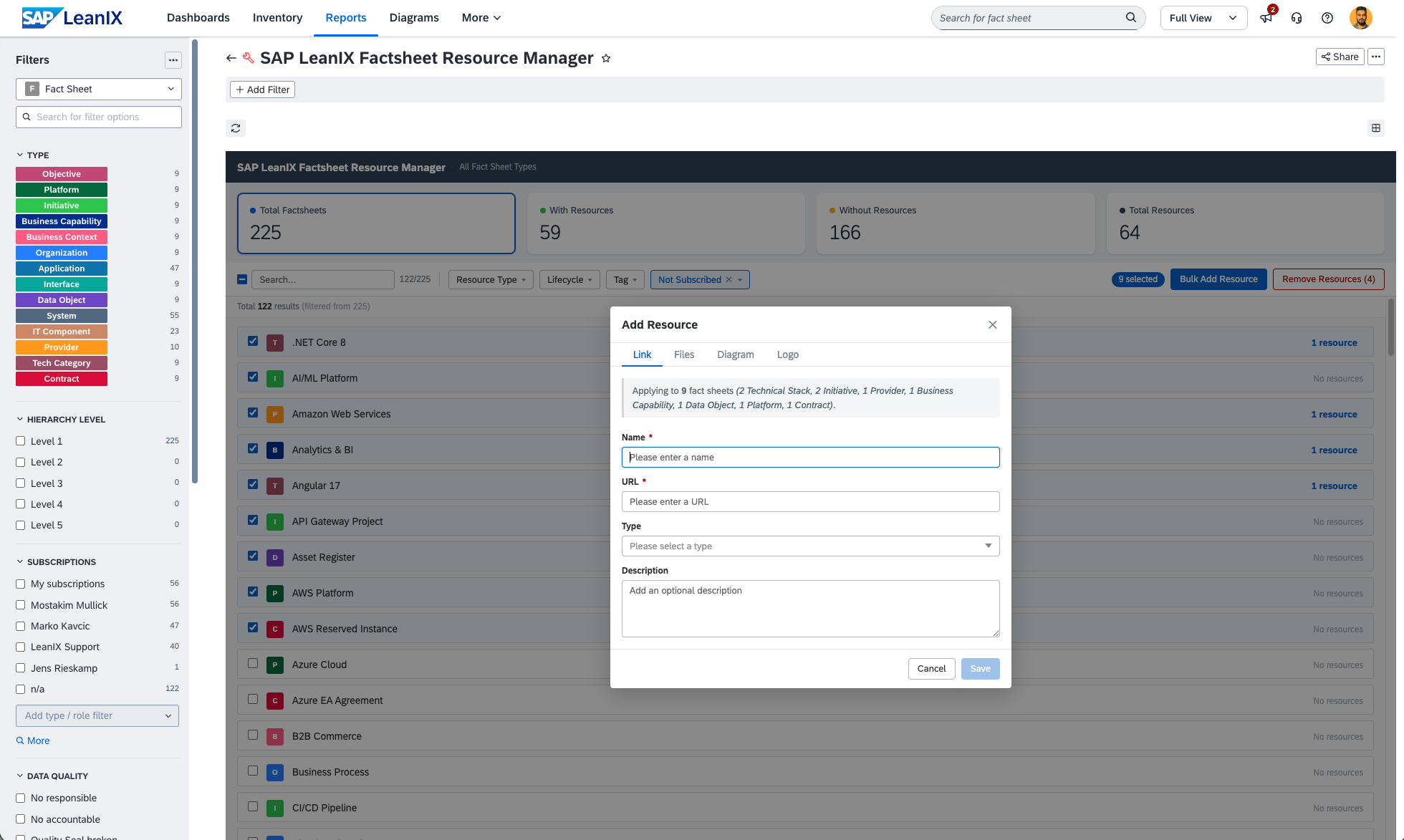The width and height of the screenshot is (1404, 840).
Task: Click the O icon for Business Process
Action: click(275, 772)
